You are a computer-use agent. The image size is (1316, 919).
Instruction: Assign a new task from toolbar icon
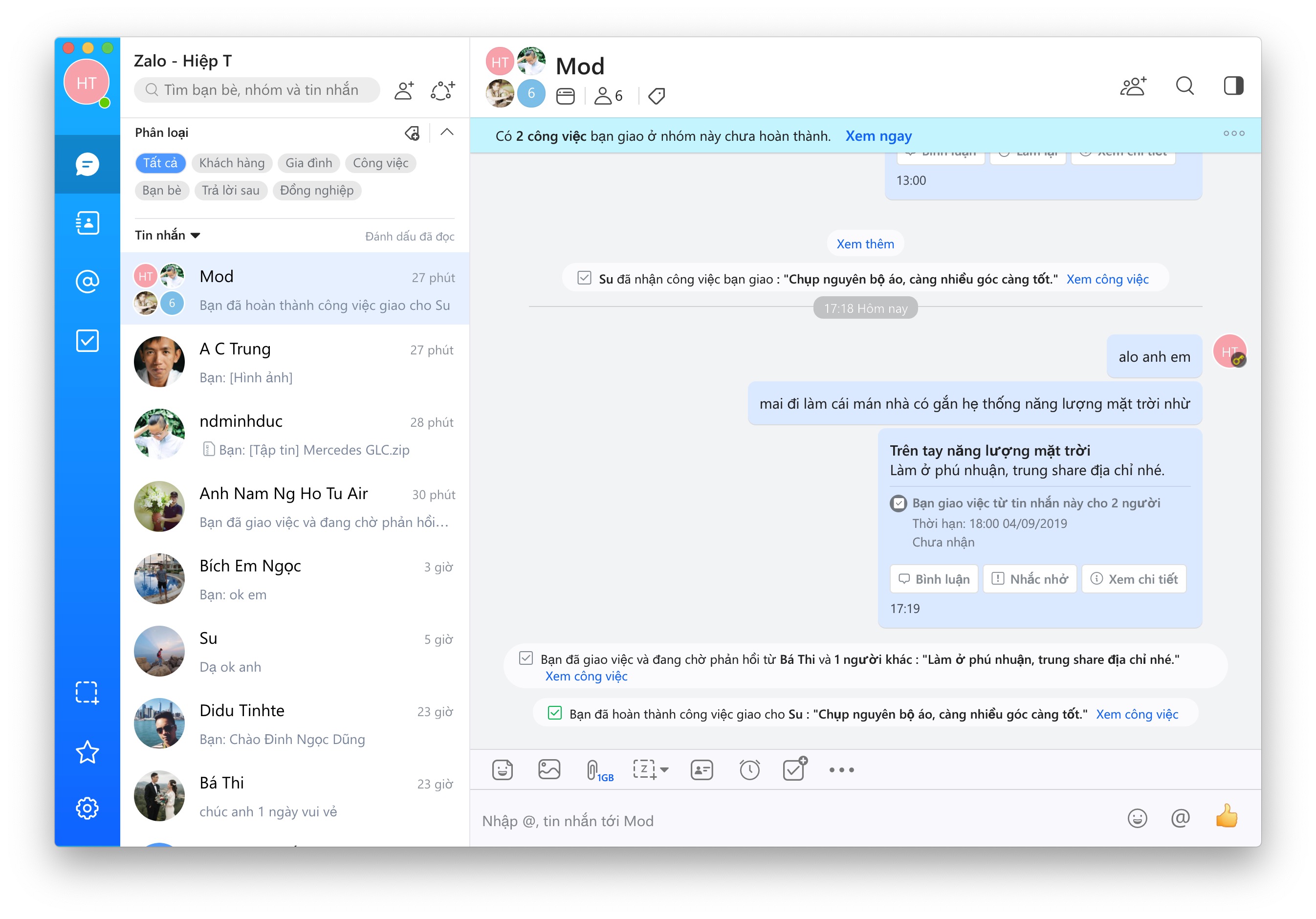click(x=795, y=768)
